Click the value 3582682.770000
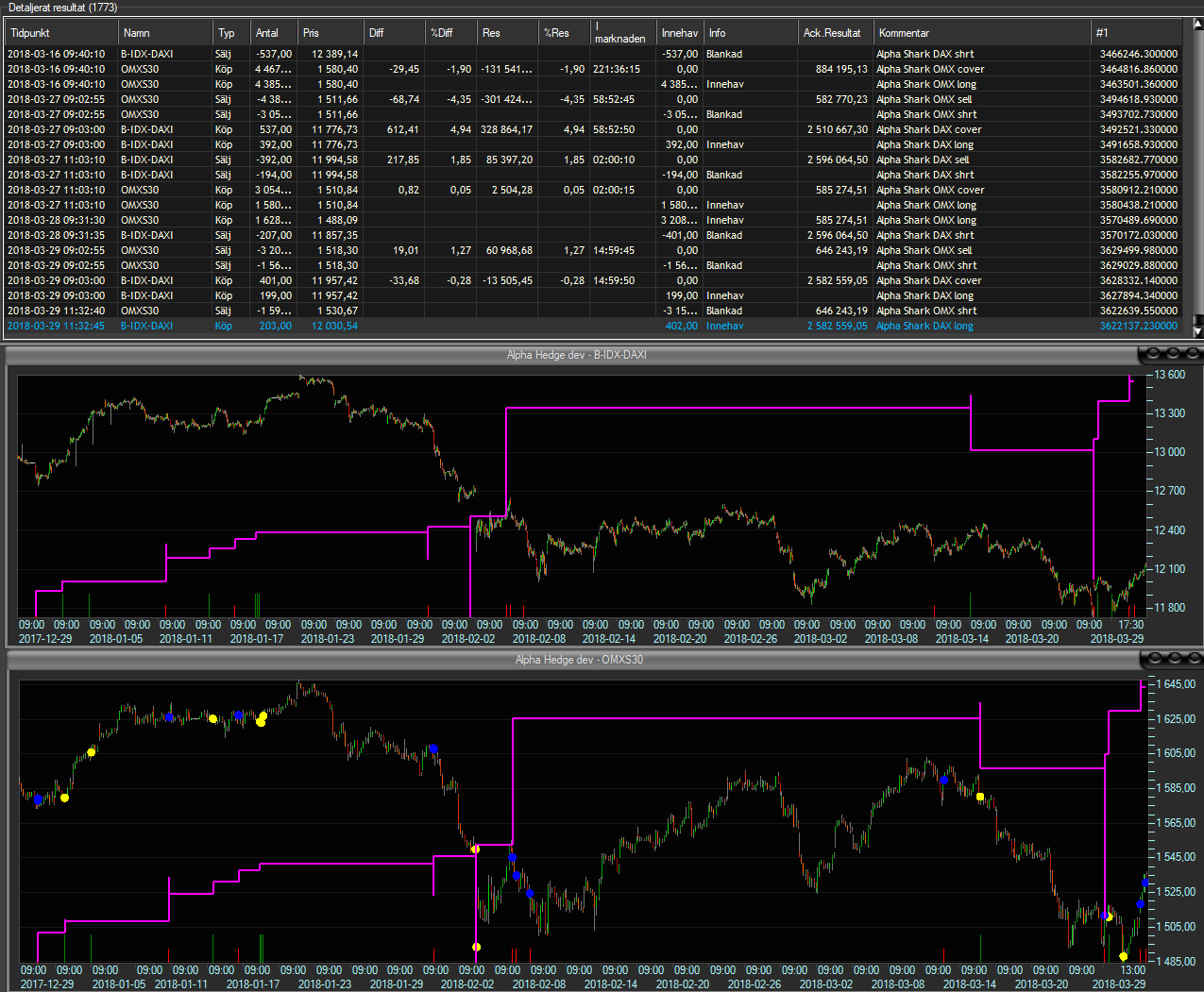 click(x=1139, y=160)
